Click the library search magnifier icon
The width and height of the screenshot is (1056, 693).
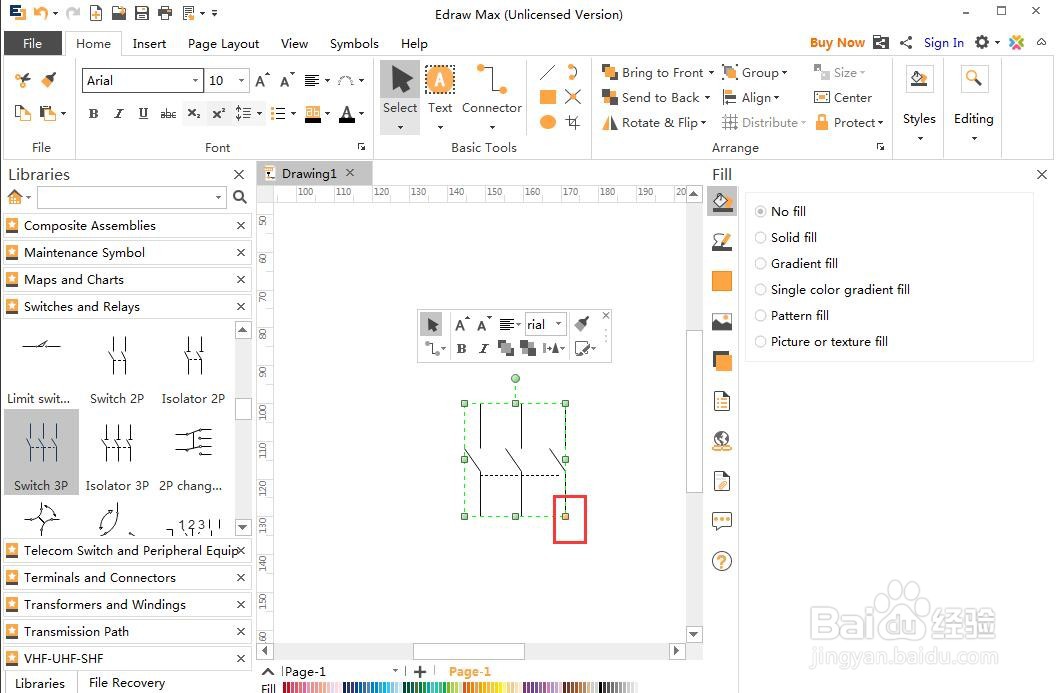point(240,197)
